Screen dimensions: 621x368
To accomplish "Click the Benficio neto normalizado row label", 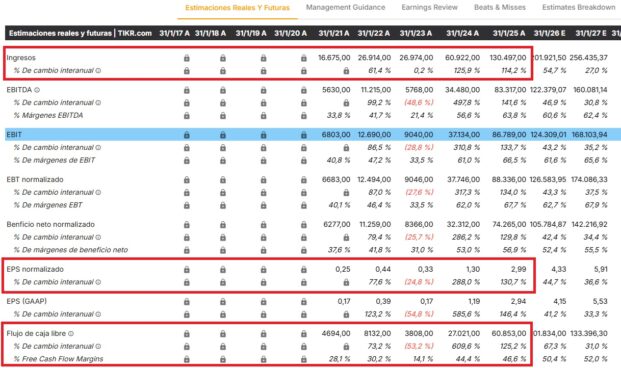I will [x=51, y=225].
